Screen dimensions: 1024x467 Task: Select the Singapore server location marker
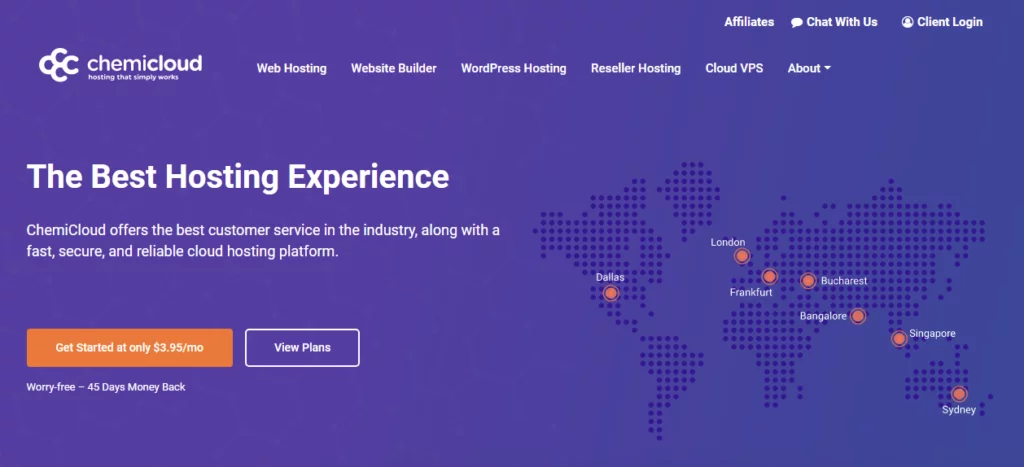click(x=899, y=339)
